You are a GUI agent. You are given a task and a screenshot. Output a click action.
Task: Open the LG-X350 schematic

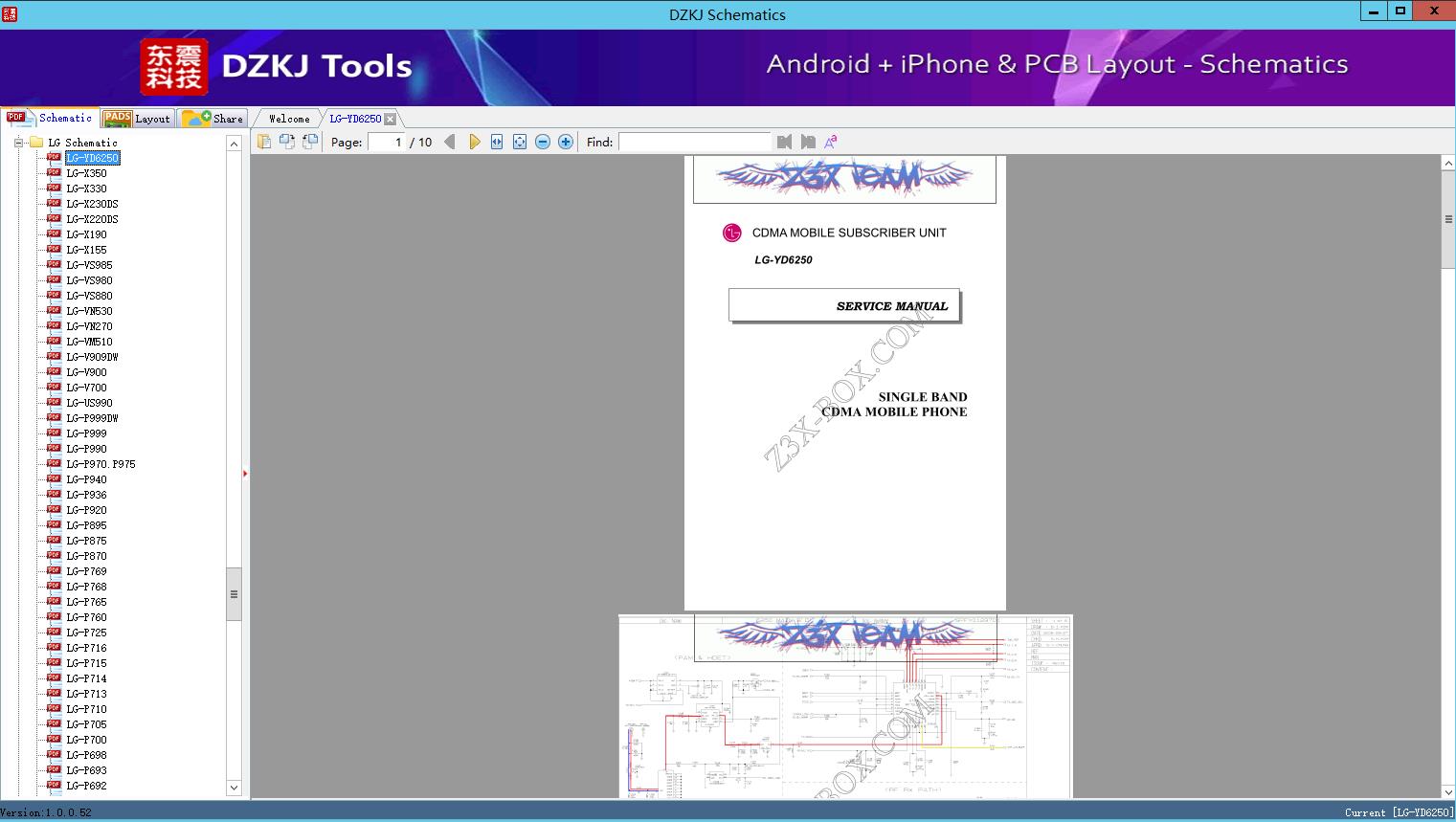[x=86, y=173]
